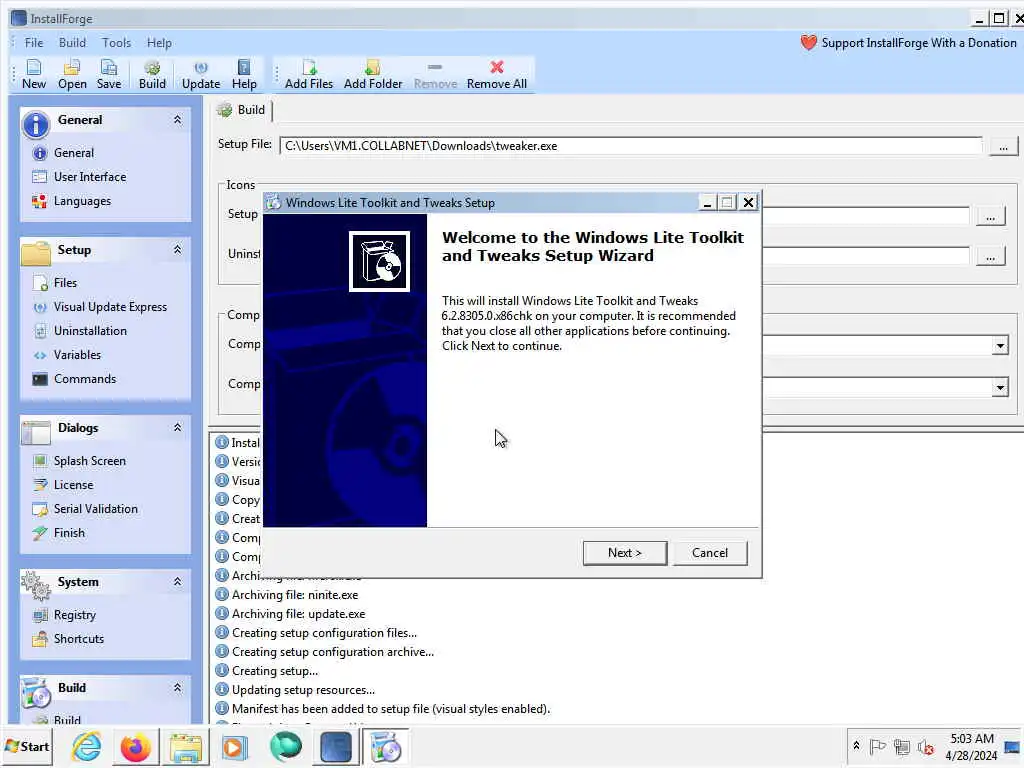Click the Build toolbar icon
This screenshot has height=768, width=1024.
click(x=152, y=74)
